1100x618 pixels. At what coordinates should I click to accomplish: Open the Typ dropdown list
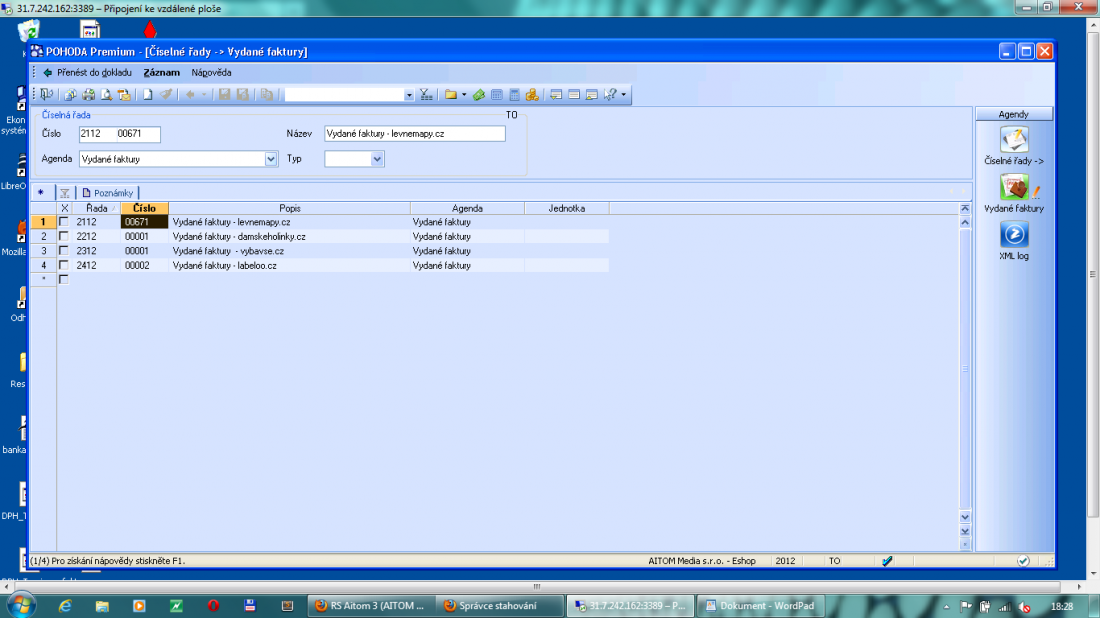[x=377, y=159]
